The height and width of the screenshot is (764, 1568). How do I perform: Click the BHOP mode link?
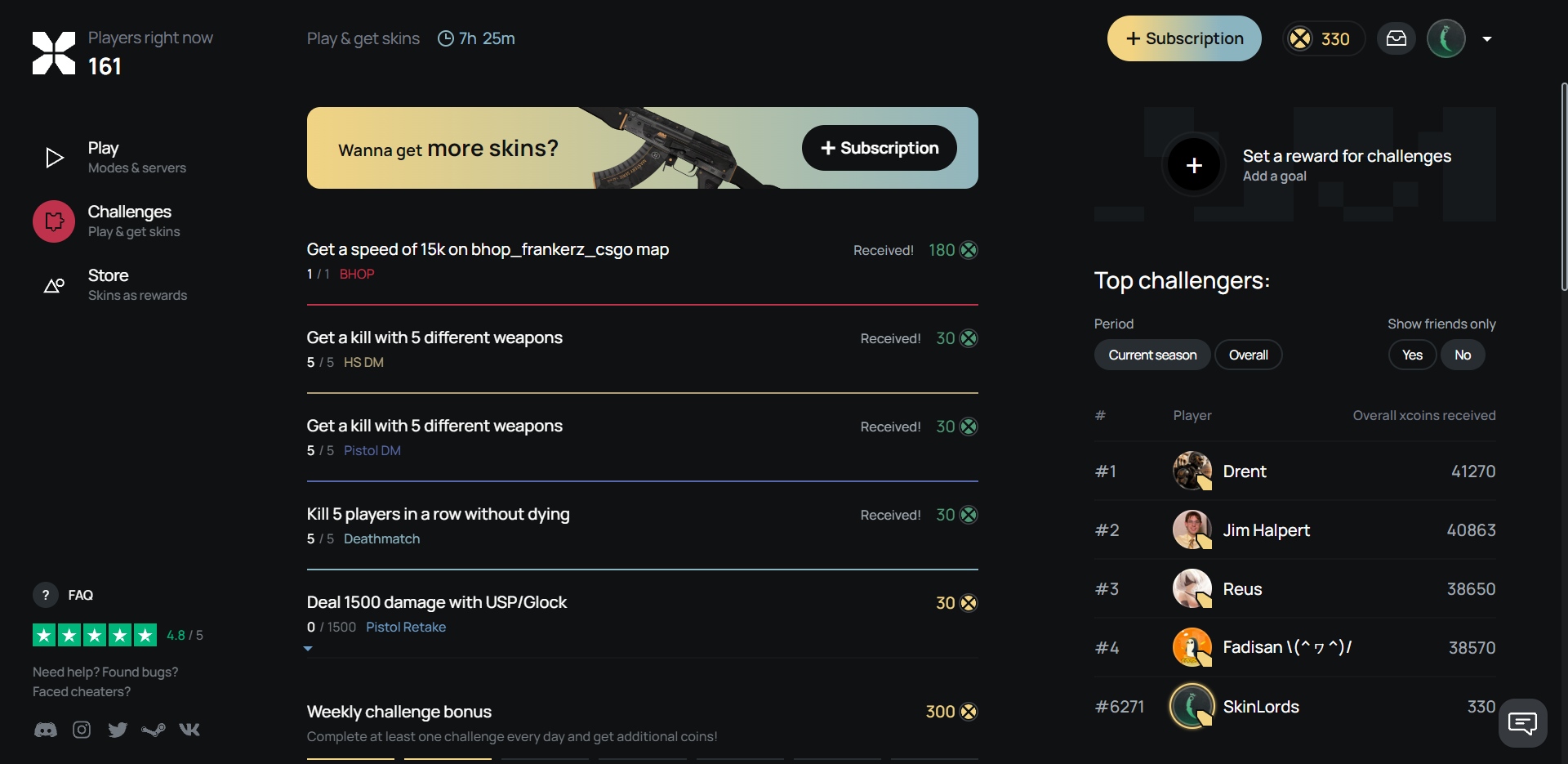[x=357, y=274]
